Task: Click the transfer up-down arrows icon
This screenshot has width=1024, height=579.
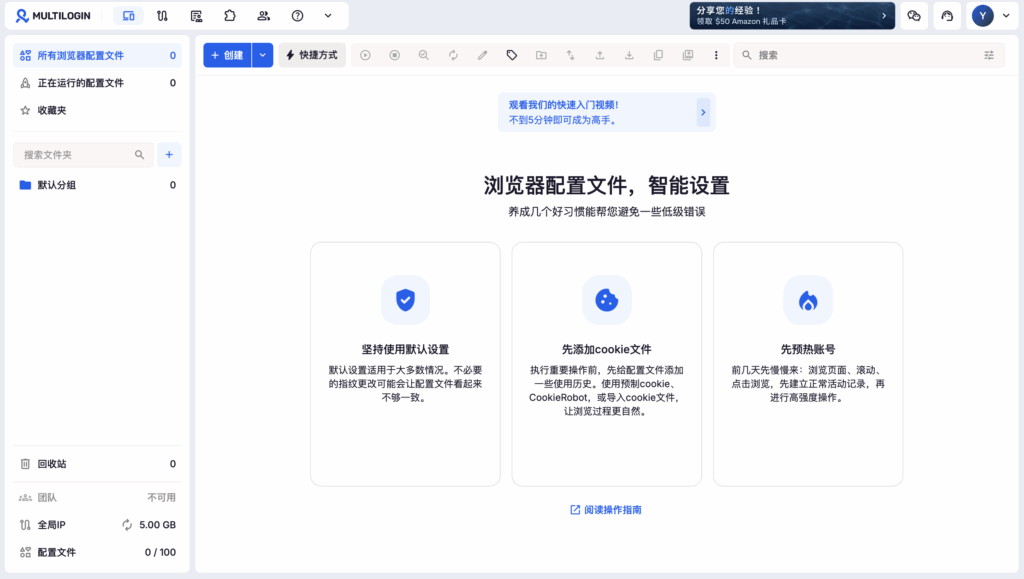Action: point(570,55)
